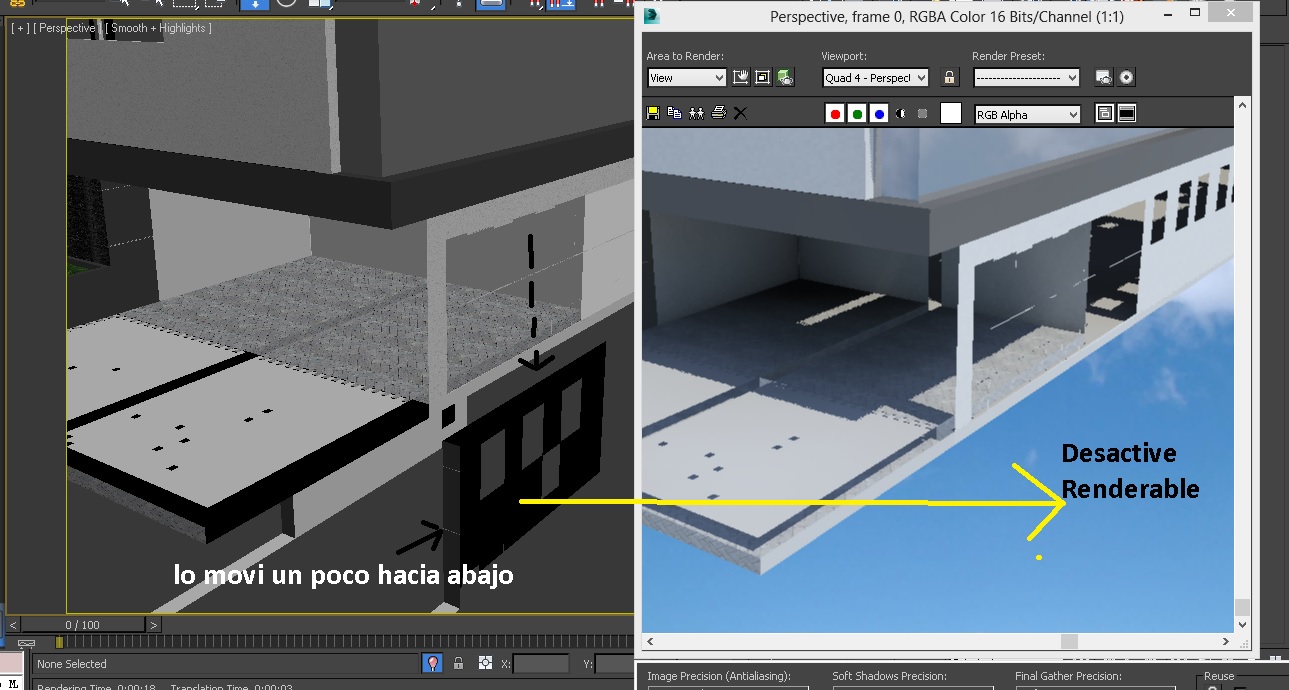Toggle Absolute/Offset transform mode icon
Image resolution: width=1289 pixels, height=690 pixels.
[x=485, y=663]
